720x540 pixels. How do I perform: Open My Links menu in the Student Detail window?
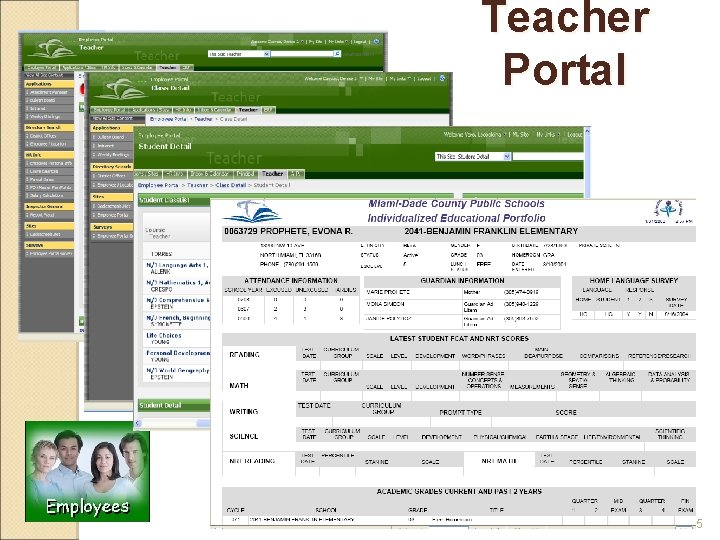point(547,135)
